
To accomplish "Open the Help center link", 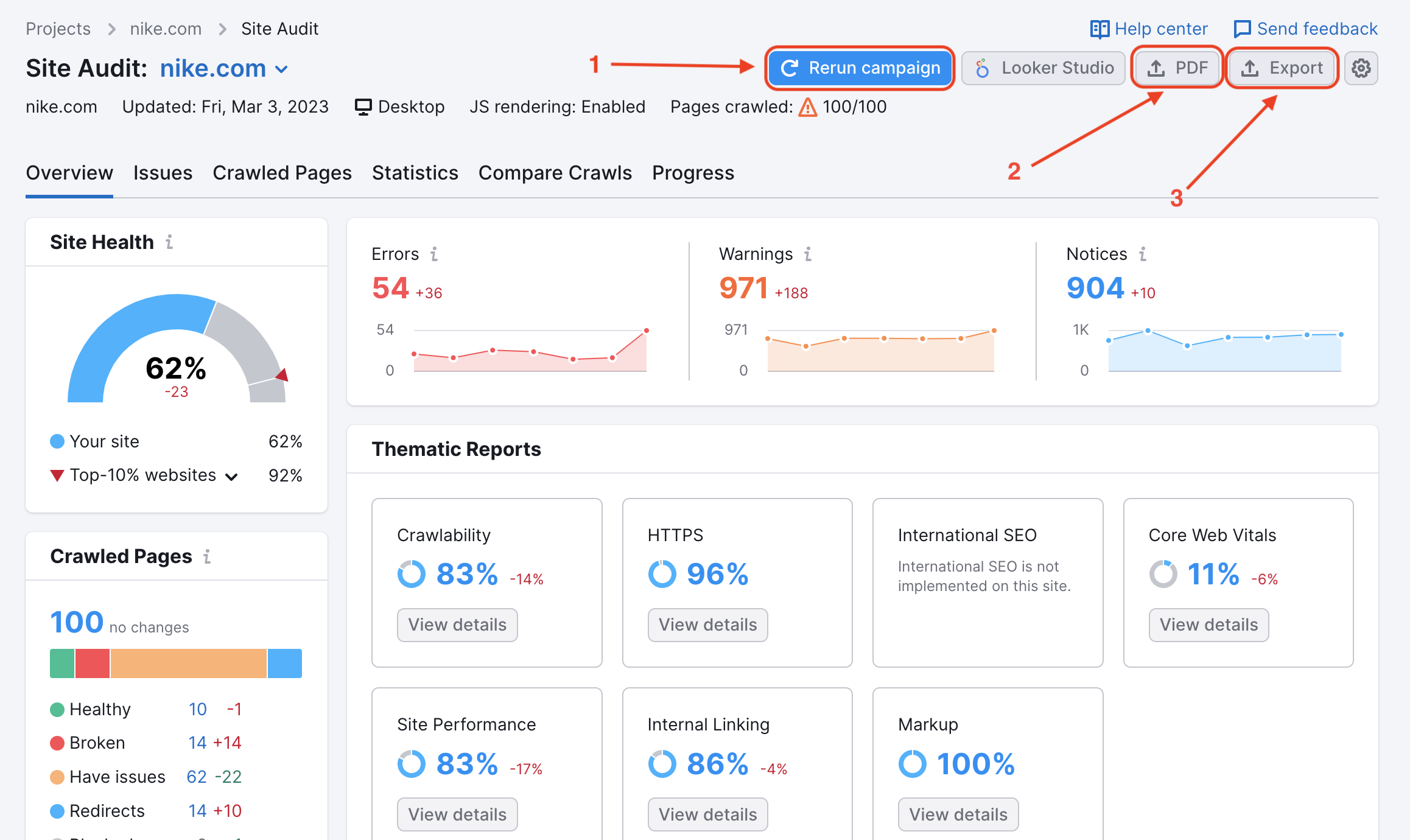I will (x=1149, y=29).
